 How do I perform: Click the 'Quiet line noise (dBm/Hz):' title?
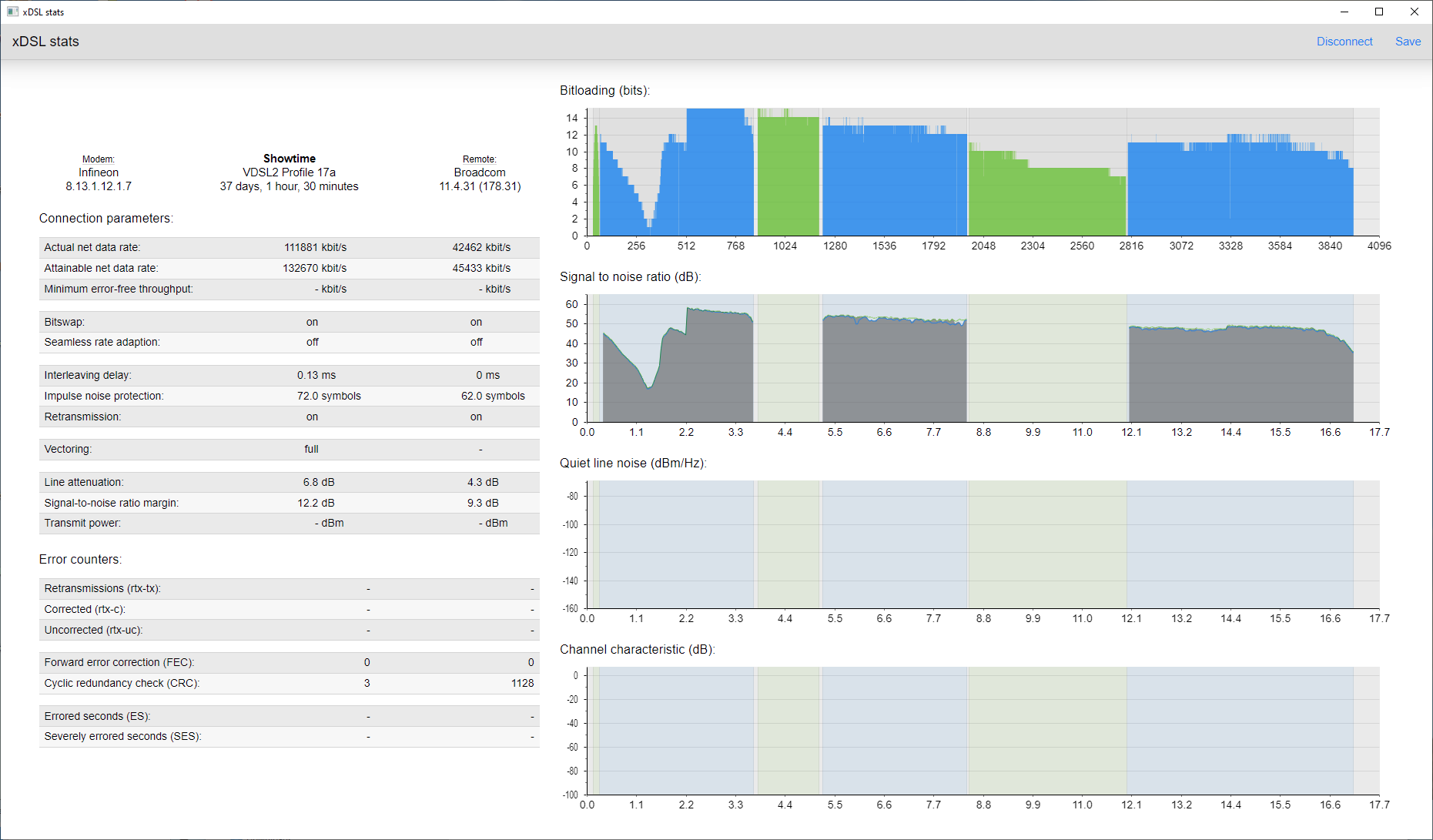coord(633,464)
